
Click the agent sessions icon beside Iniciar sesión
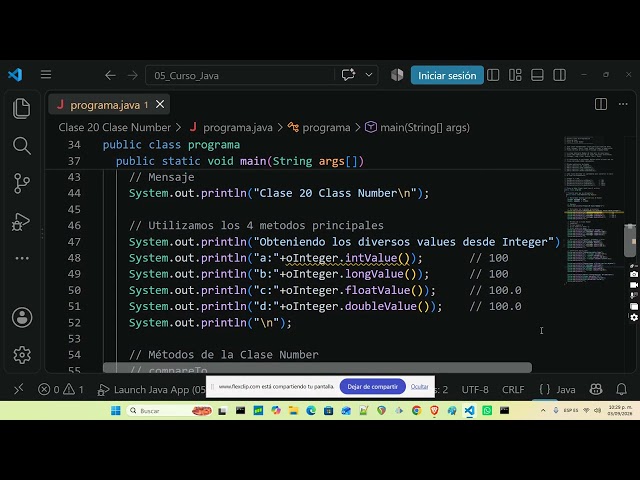tap(397, 75)
